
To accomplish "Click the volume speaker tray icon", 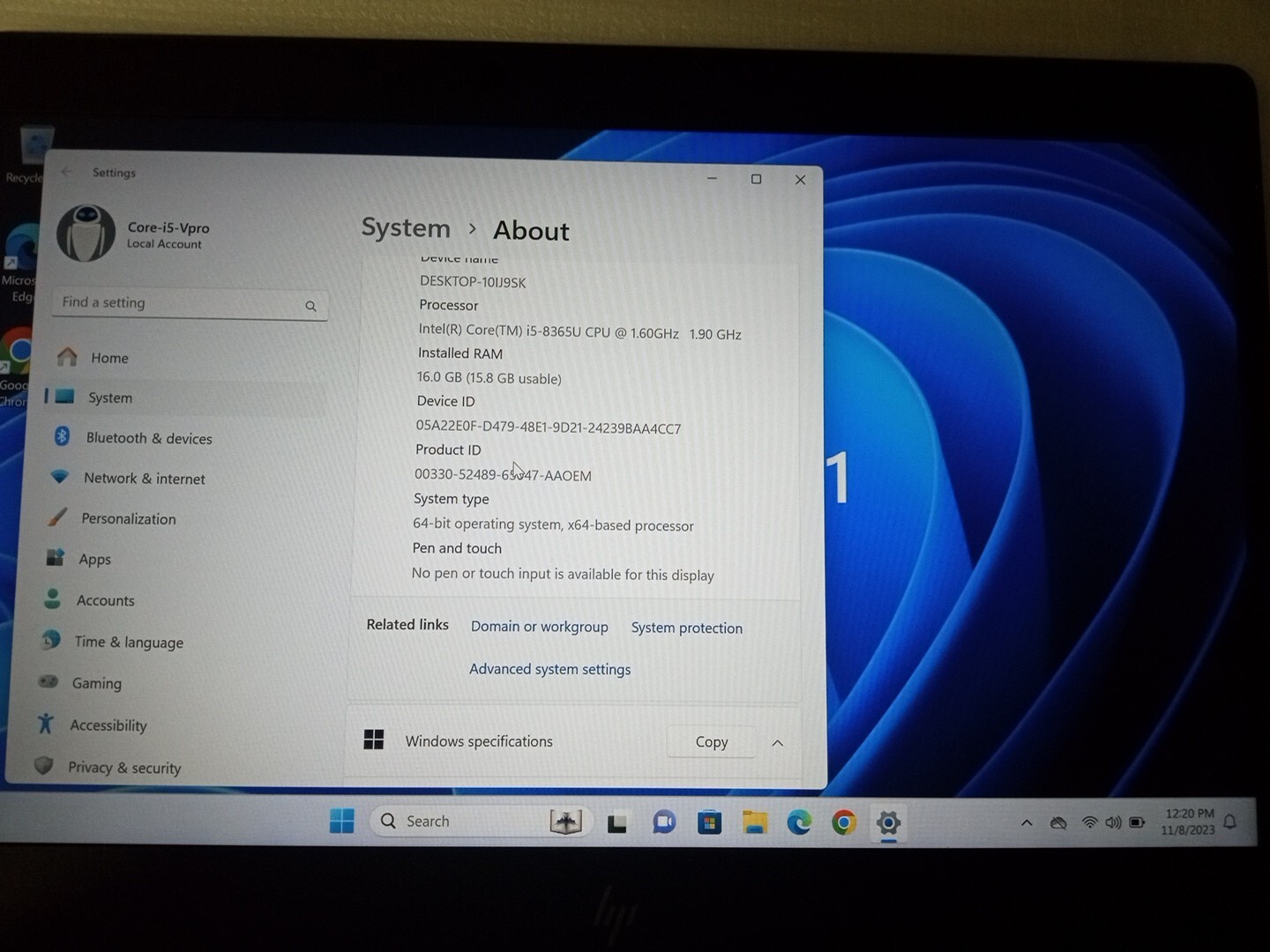I will pyautogui.click(x=1113, y=822).
